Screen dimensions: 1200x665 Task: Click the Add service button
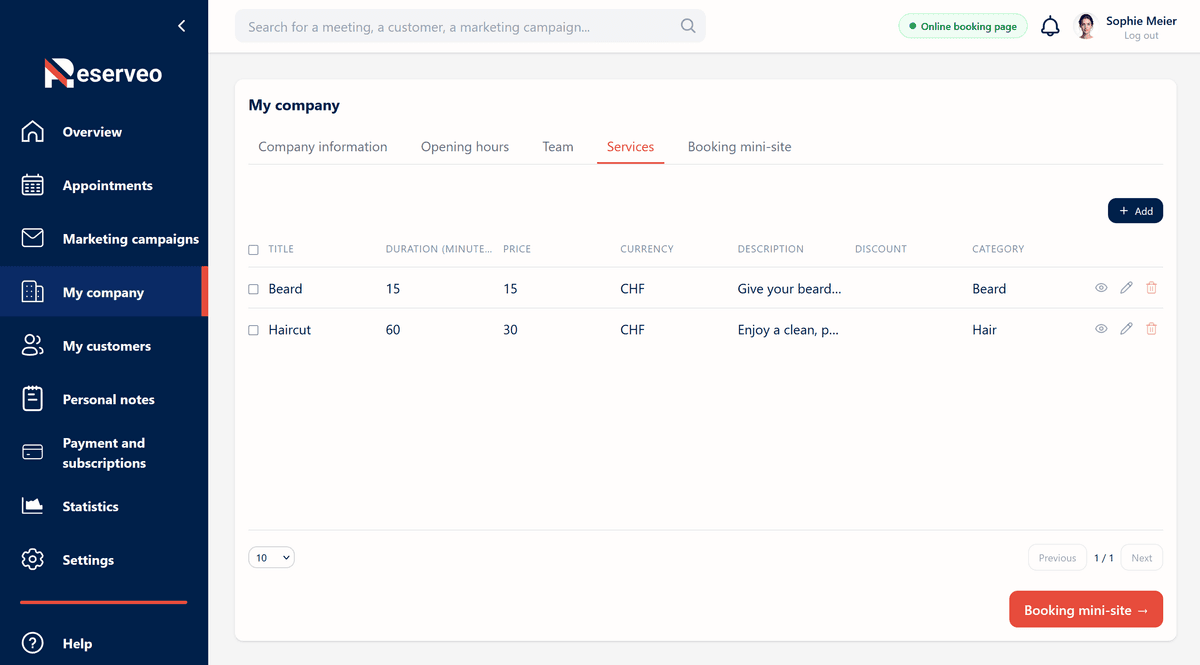(1135, 211)
